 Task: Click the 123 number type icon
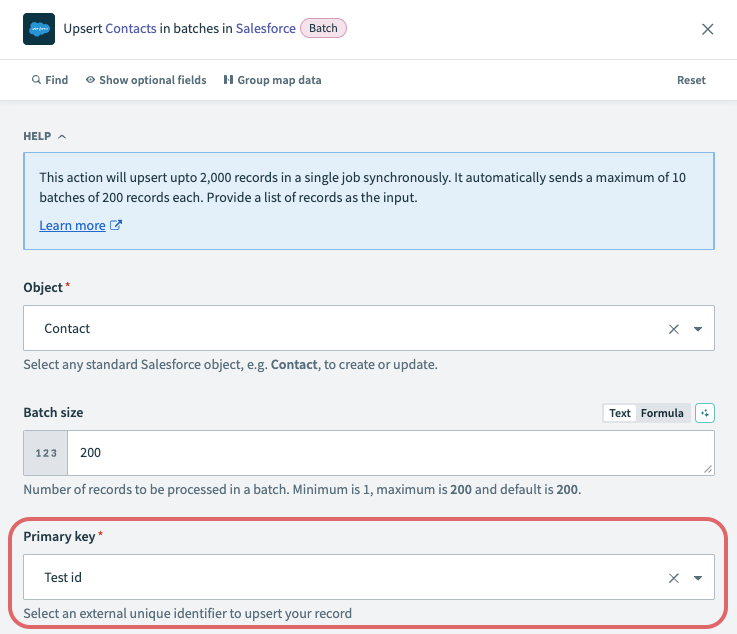point(46,453)
